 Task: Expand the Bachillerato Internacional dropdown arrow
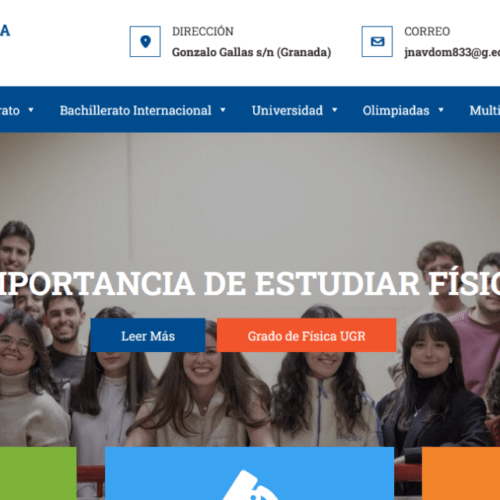pos(223,110)
